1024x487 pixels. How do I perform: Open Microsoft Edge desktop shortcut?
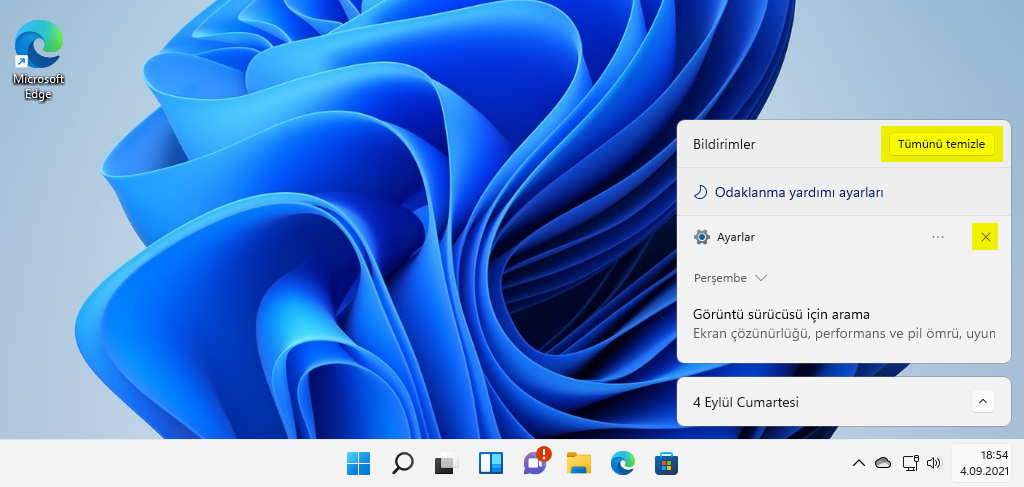pyautogui.click(x=39, y=59)
